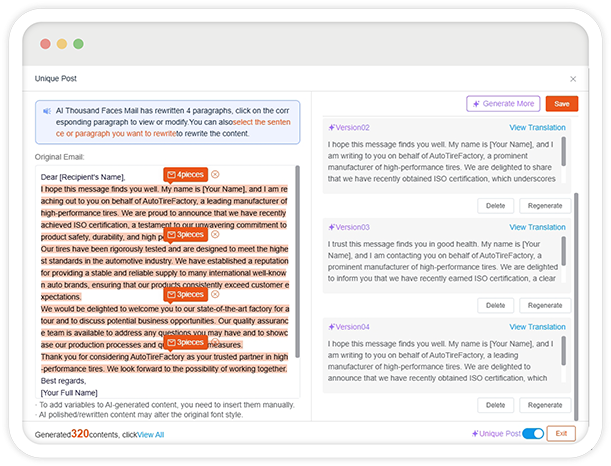The width and height of the screenshot is (611, 466).
Task: Click the Version04 text scrollbar
Action: pos(563,351)
